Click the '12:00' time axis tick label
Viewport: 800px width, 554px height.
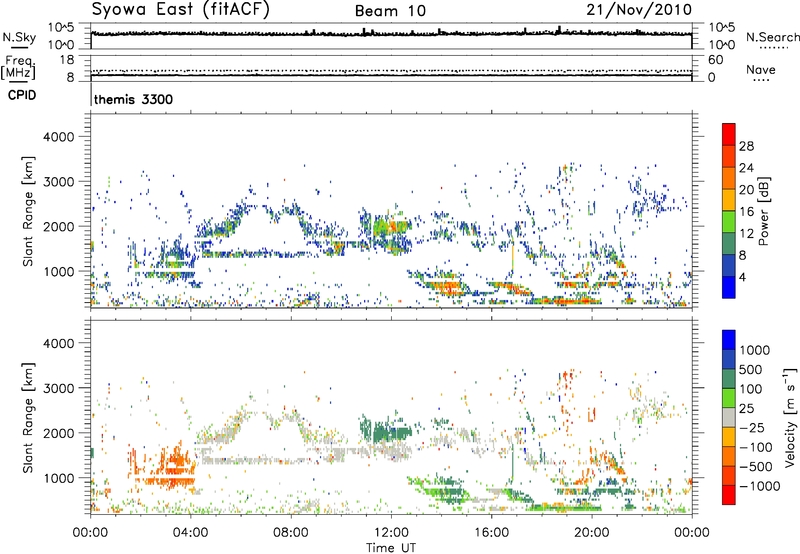[x=391, y=533]
